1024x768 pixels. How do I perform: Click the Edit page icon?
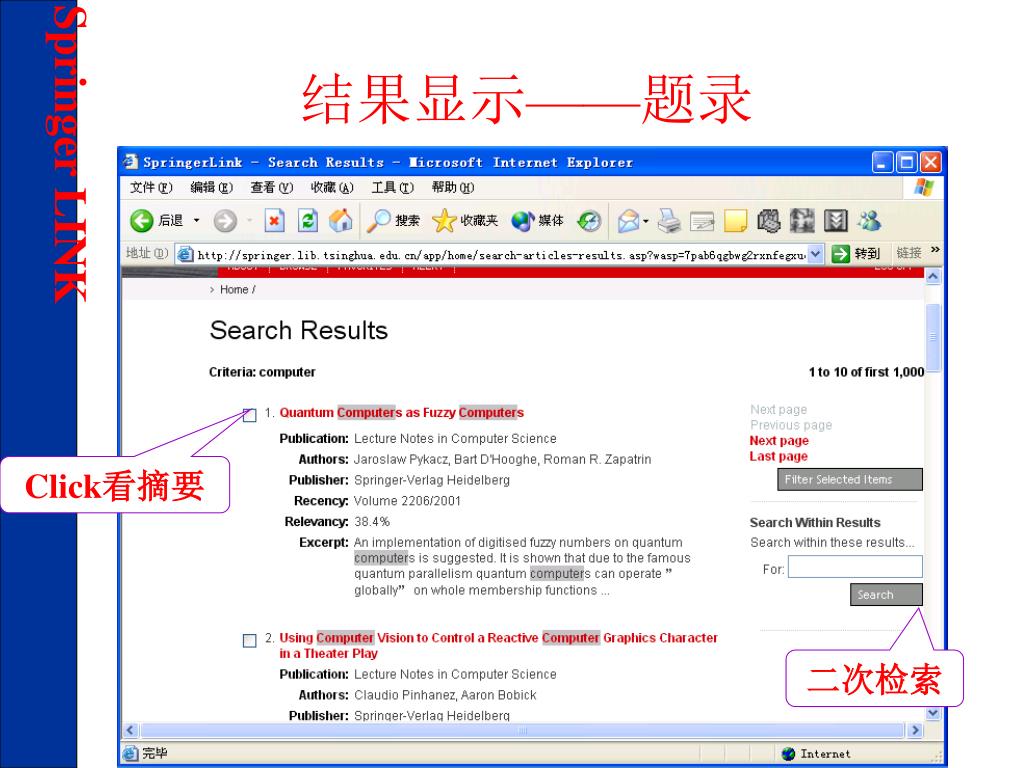pyautogui.click(x=702, y=221)
